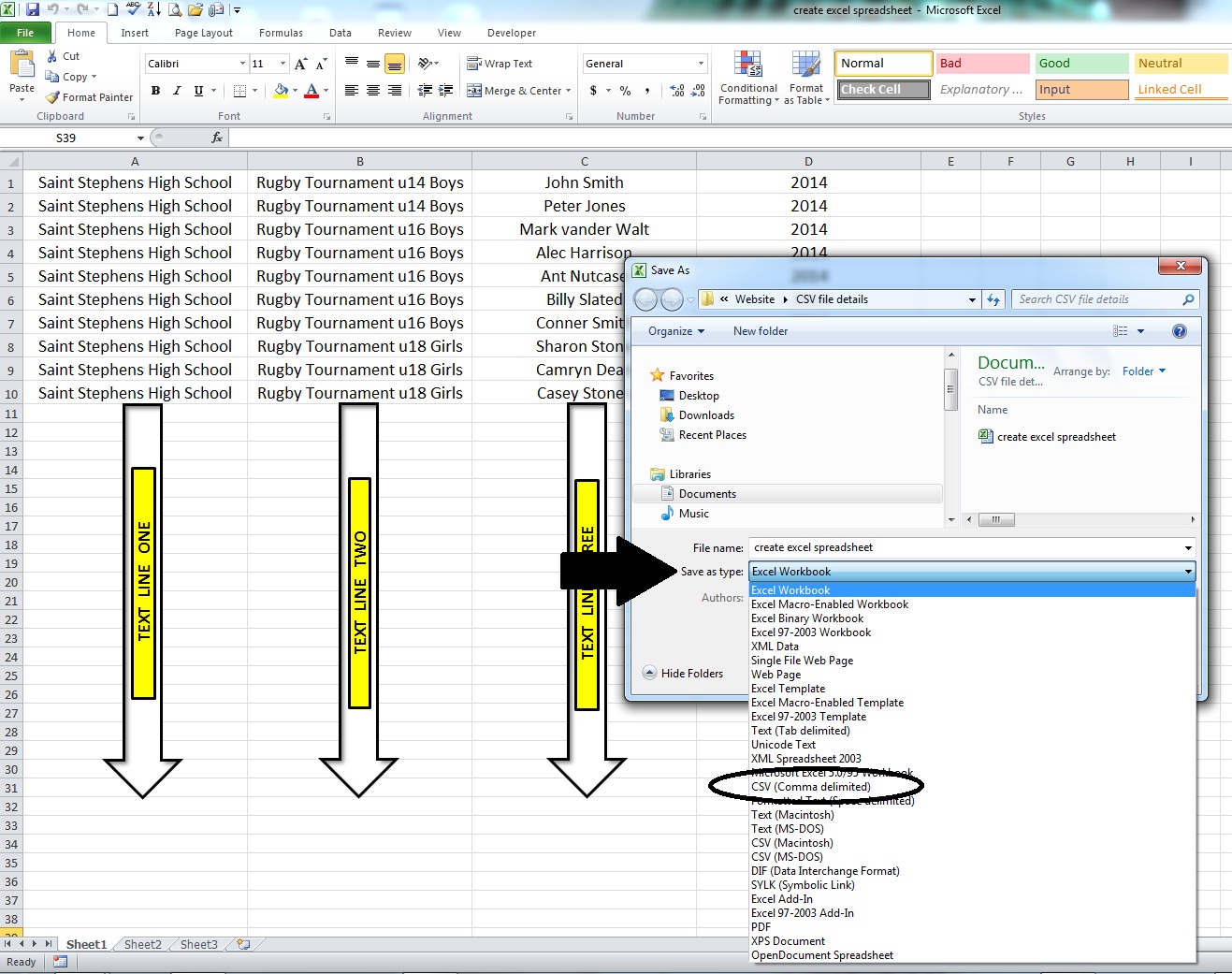Screen dimensions: 1232x974
Task: Switch to the Page Layout ribbon tab
Action: 203,33
